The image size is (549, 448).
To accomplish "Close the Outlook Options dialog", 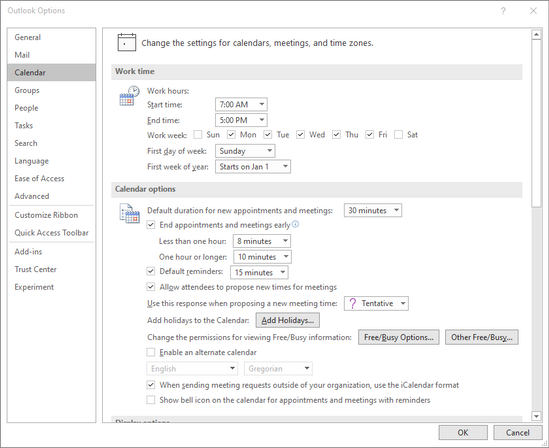I will pyautogui.click(x=533, y=11).
